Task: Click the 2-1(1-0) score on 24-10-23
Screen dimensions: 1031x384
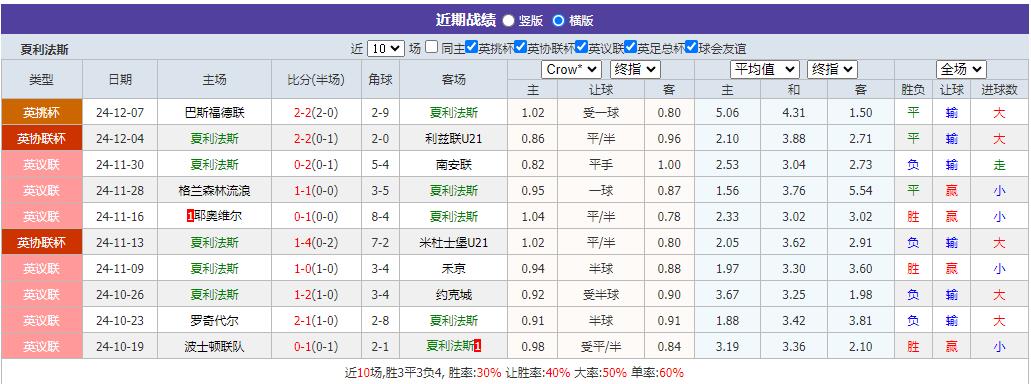Action: 316,320
